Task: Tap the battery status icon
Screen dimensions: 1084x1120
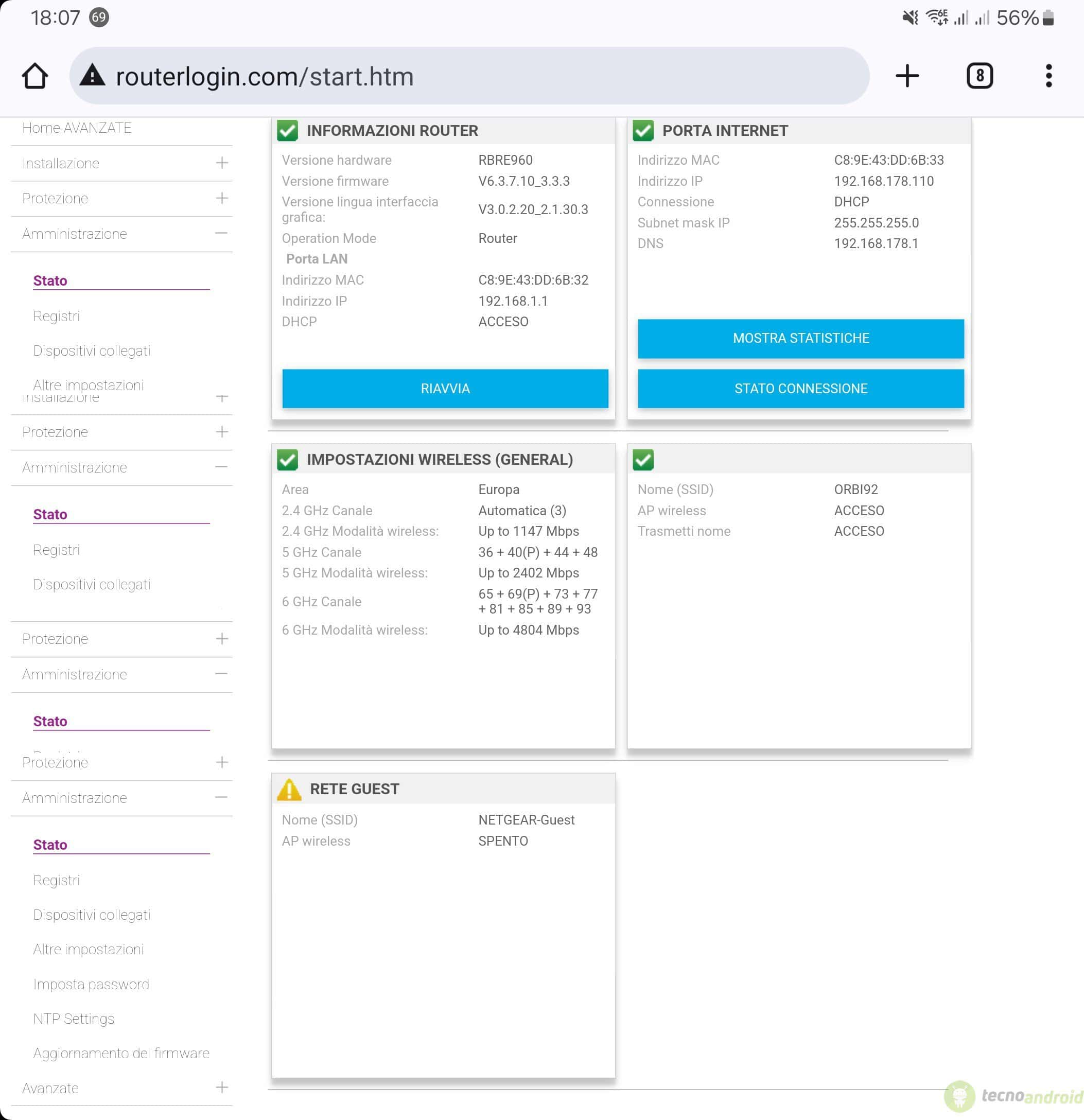Action: pyautogui.click(x=1048, y=17)
